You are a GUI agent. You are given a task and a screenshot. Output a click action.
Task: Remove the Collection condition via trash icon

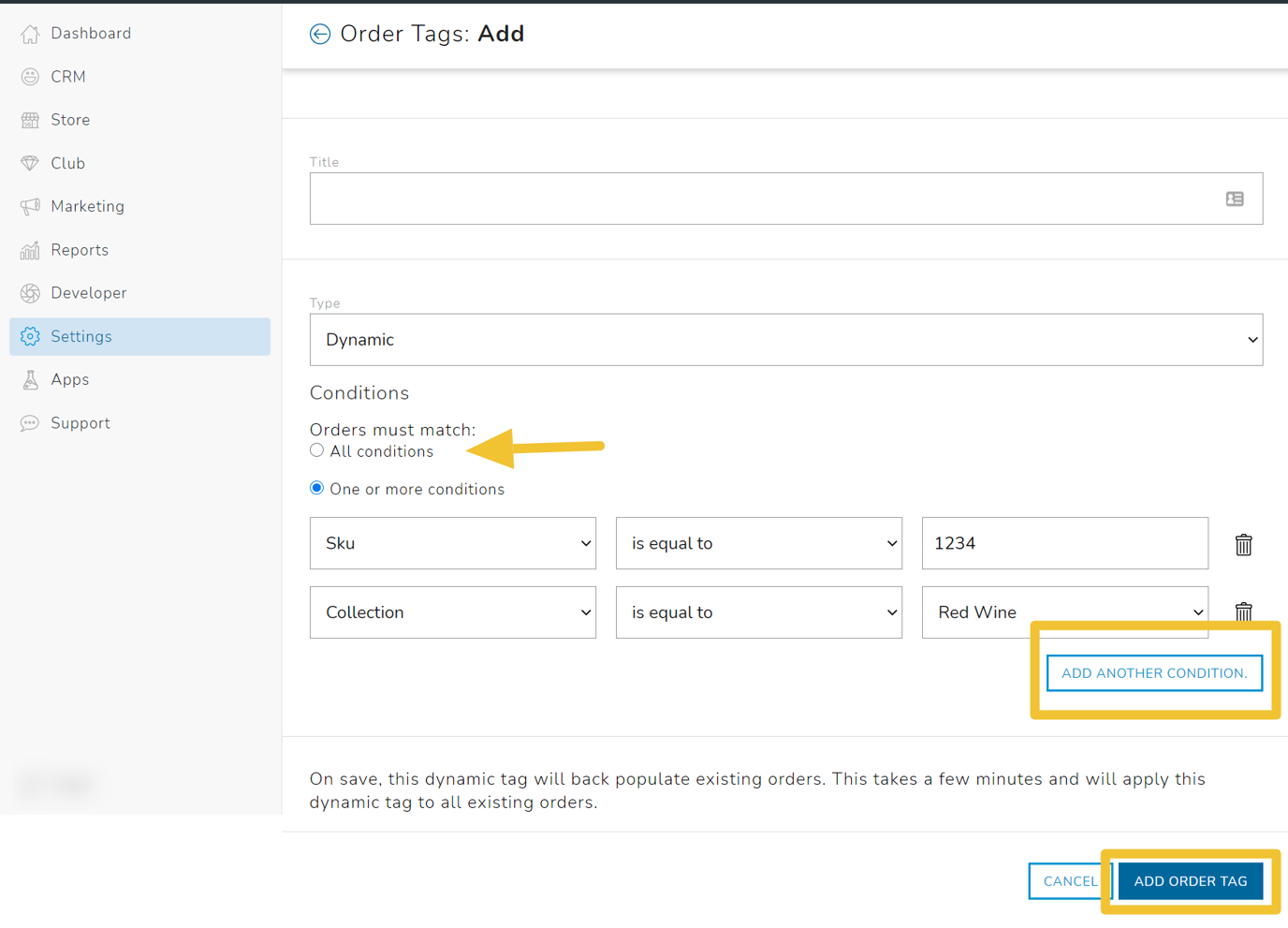(x=1243, y=611)
